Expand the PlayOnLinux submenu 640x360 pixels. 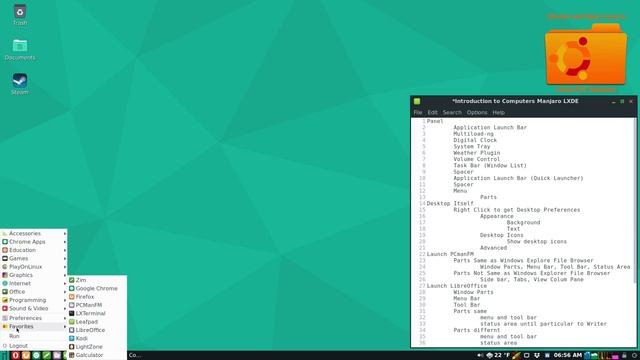click(x=34, y=267)
